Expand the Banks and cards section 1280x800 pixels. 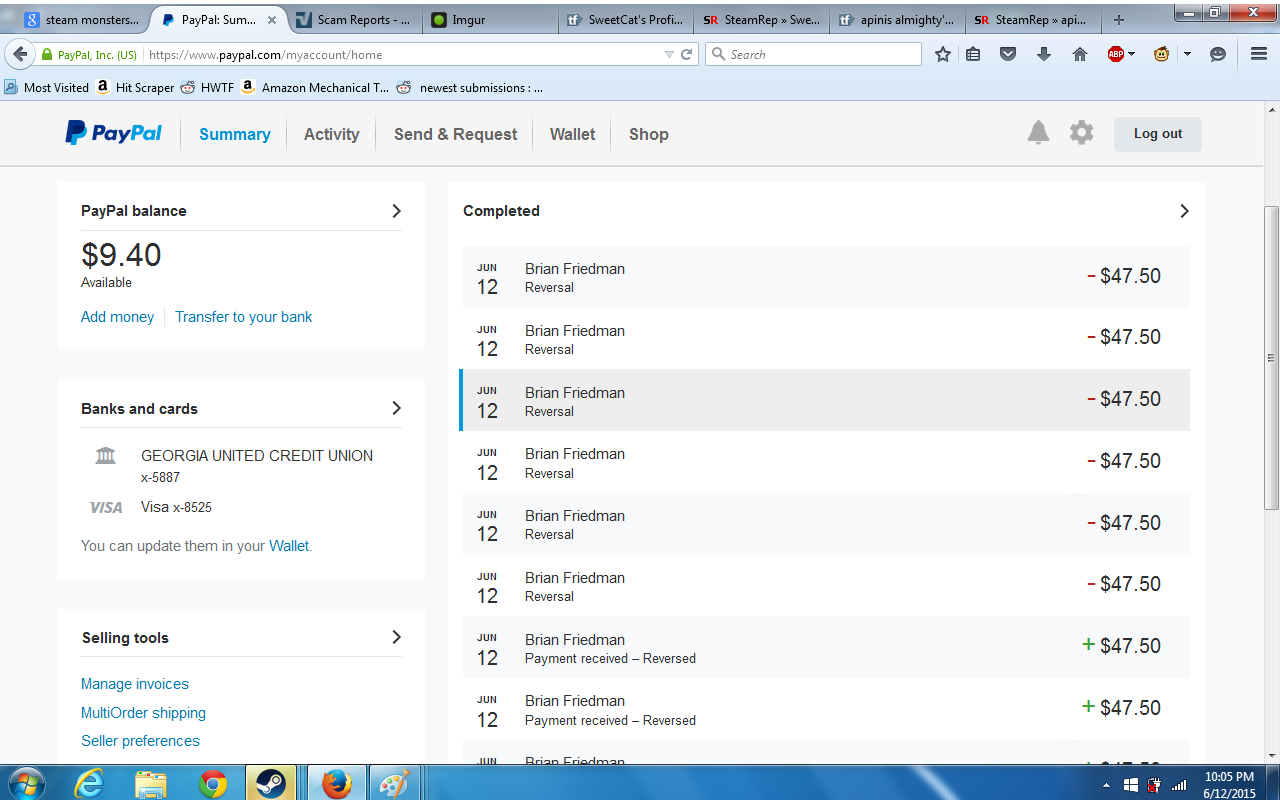point(396,408)
